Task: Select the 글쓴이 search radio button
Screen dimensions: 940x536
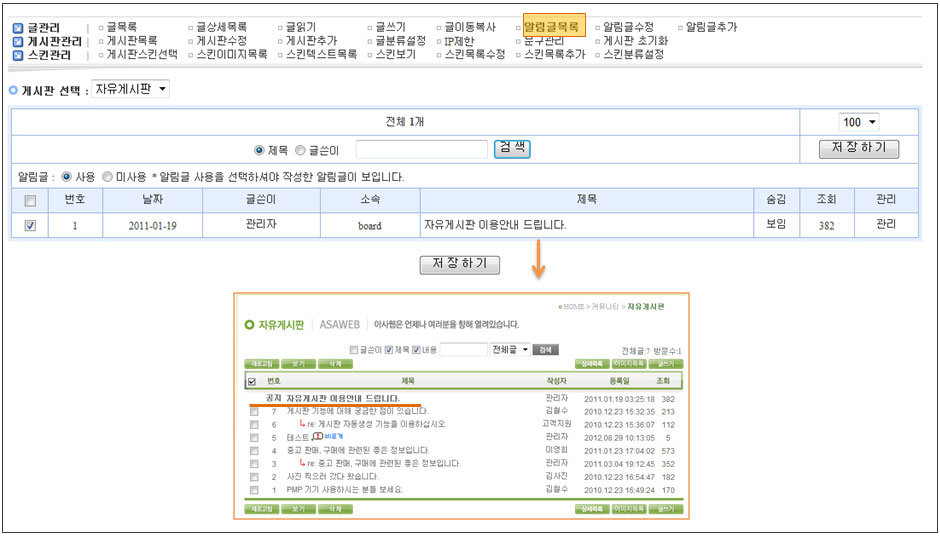Action: point(301,150)
